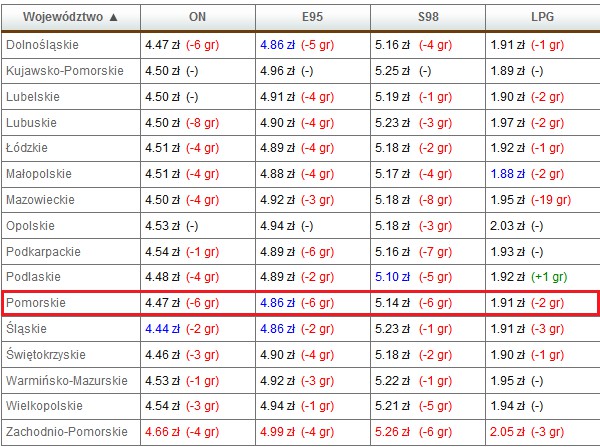Click Podlaskie LPG change (+1 gr)
600x447 pixels.
point(552,277)
